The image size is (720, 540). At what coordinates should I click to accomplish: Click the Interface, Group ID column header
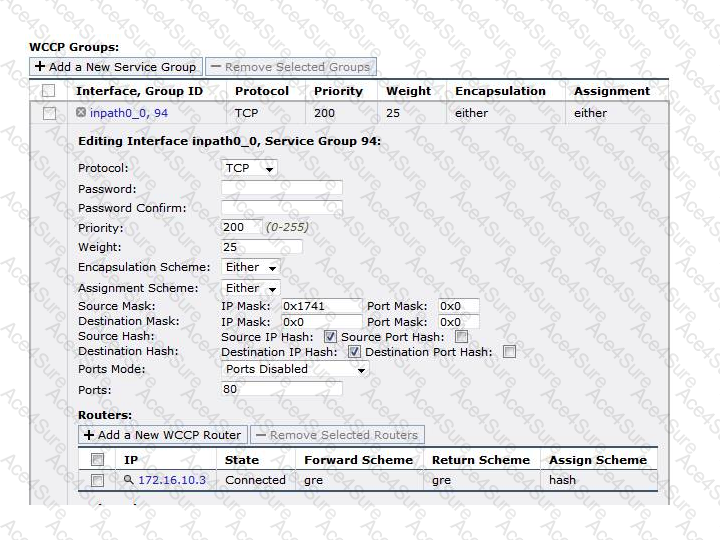point(139,91)
